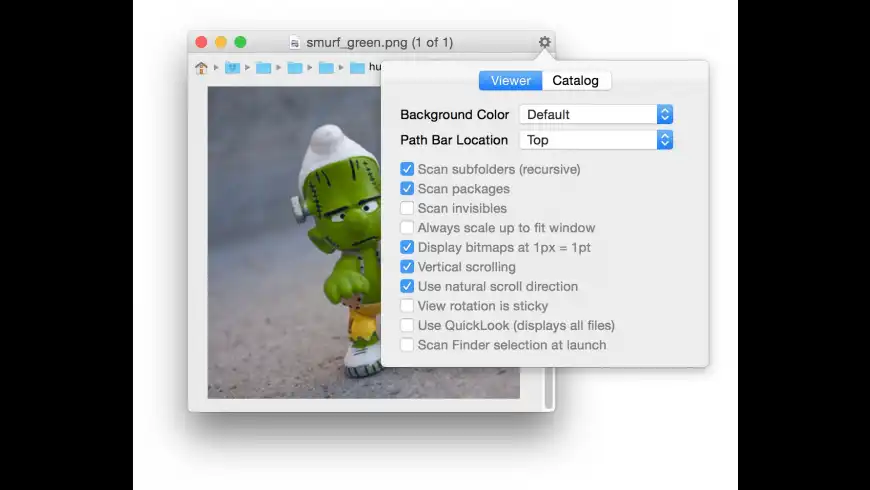Viewport: 870px width, 490px height.
Task: Open the Background Color dropdown
Action: pyautogui.click(x=595, y=114)
